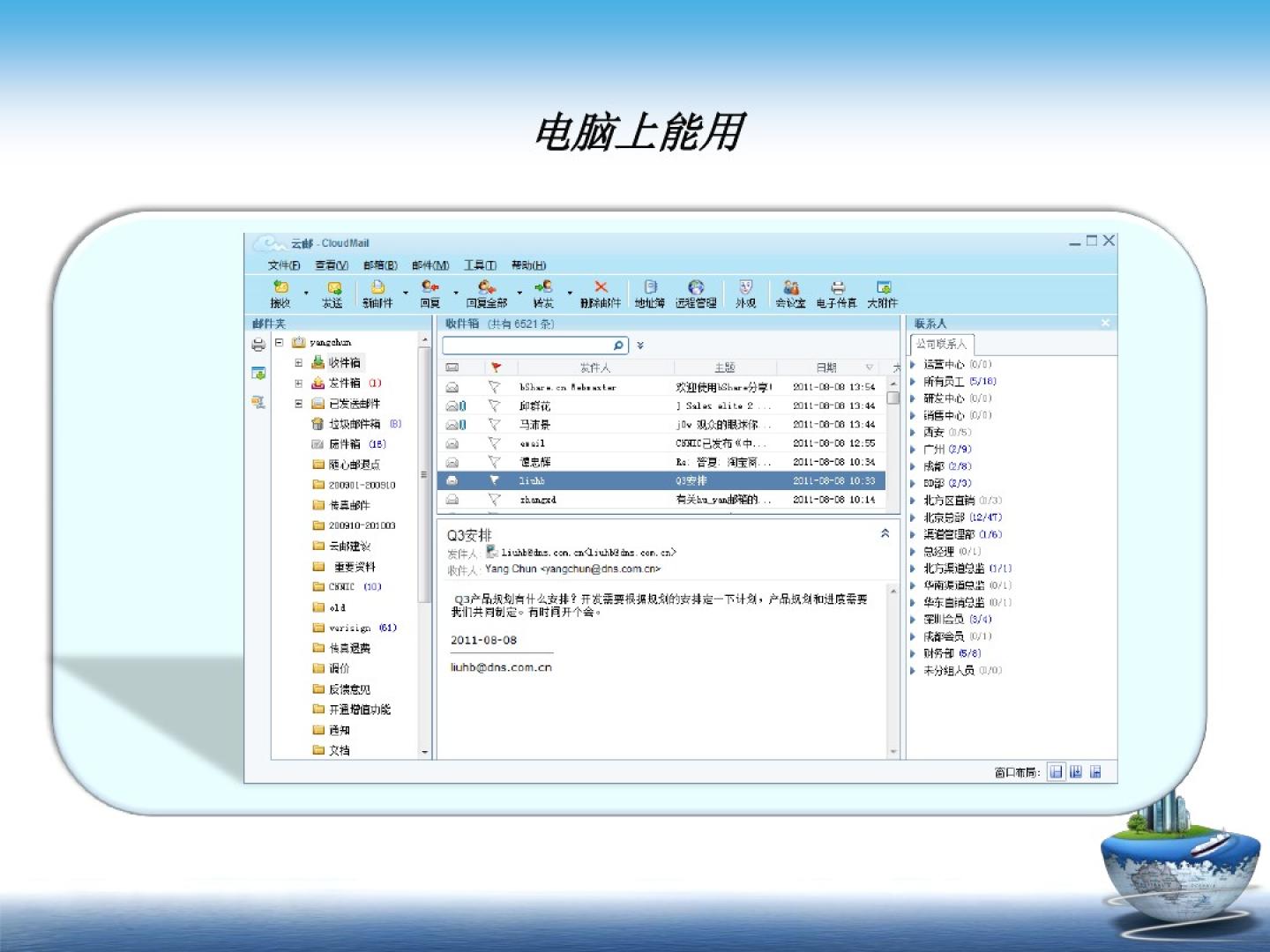Click the inbox search input field
This screenshot has height=952, width=1270.
point(527,346)
